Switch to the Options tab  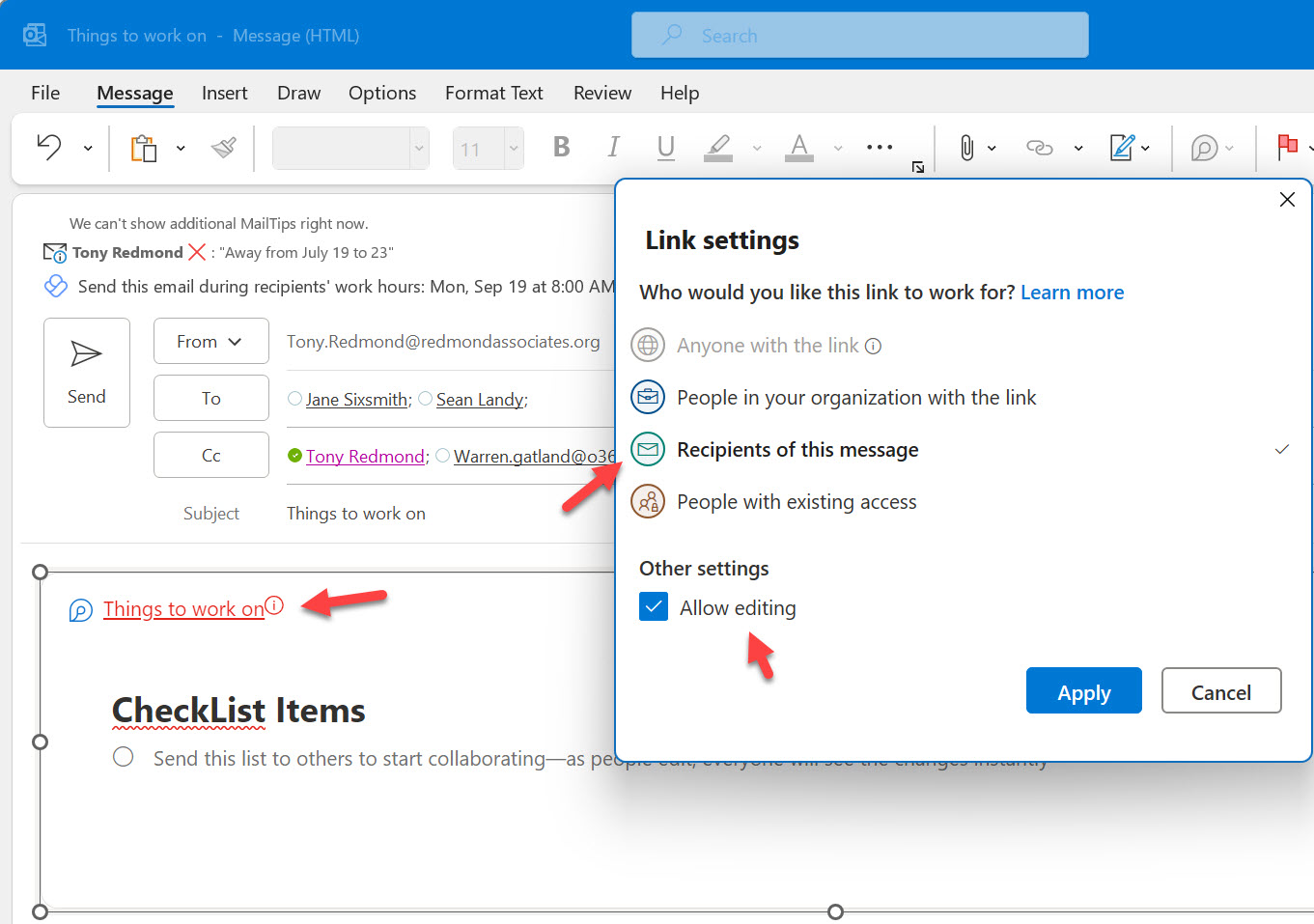[382, 93]
